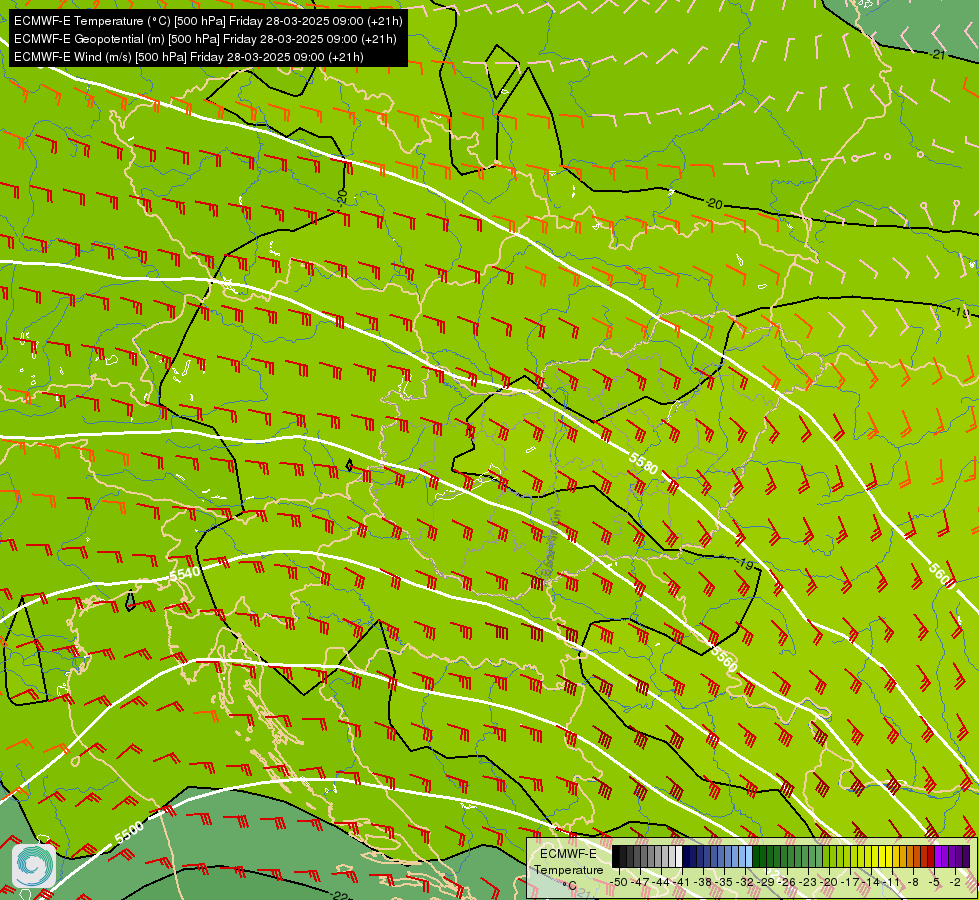Click the blue swirl logo icon
Viewport: 979px width, 900px height.
[34, 865]
